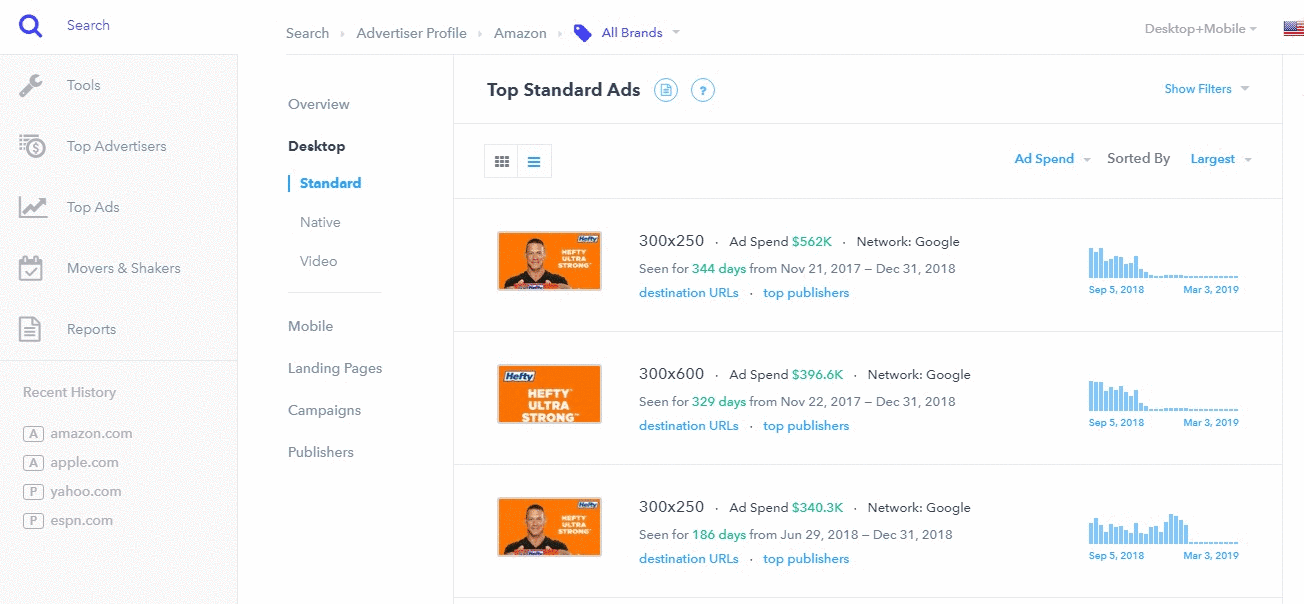Open the Desktop+Mobile device dropdown
Screen dimensions: 1304x604
(x=1201, y=29)
